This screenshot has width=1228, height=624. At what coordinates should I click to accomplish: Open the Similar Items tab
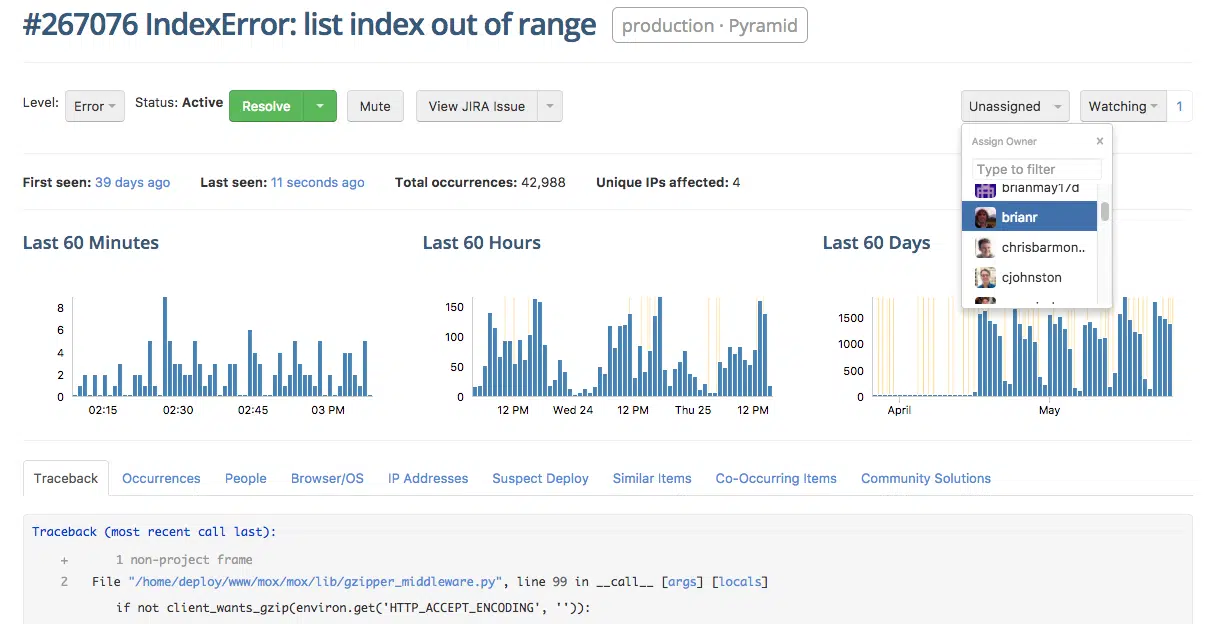652,478
